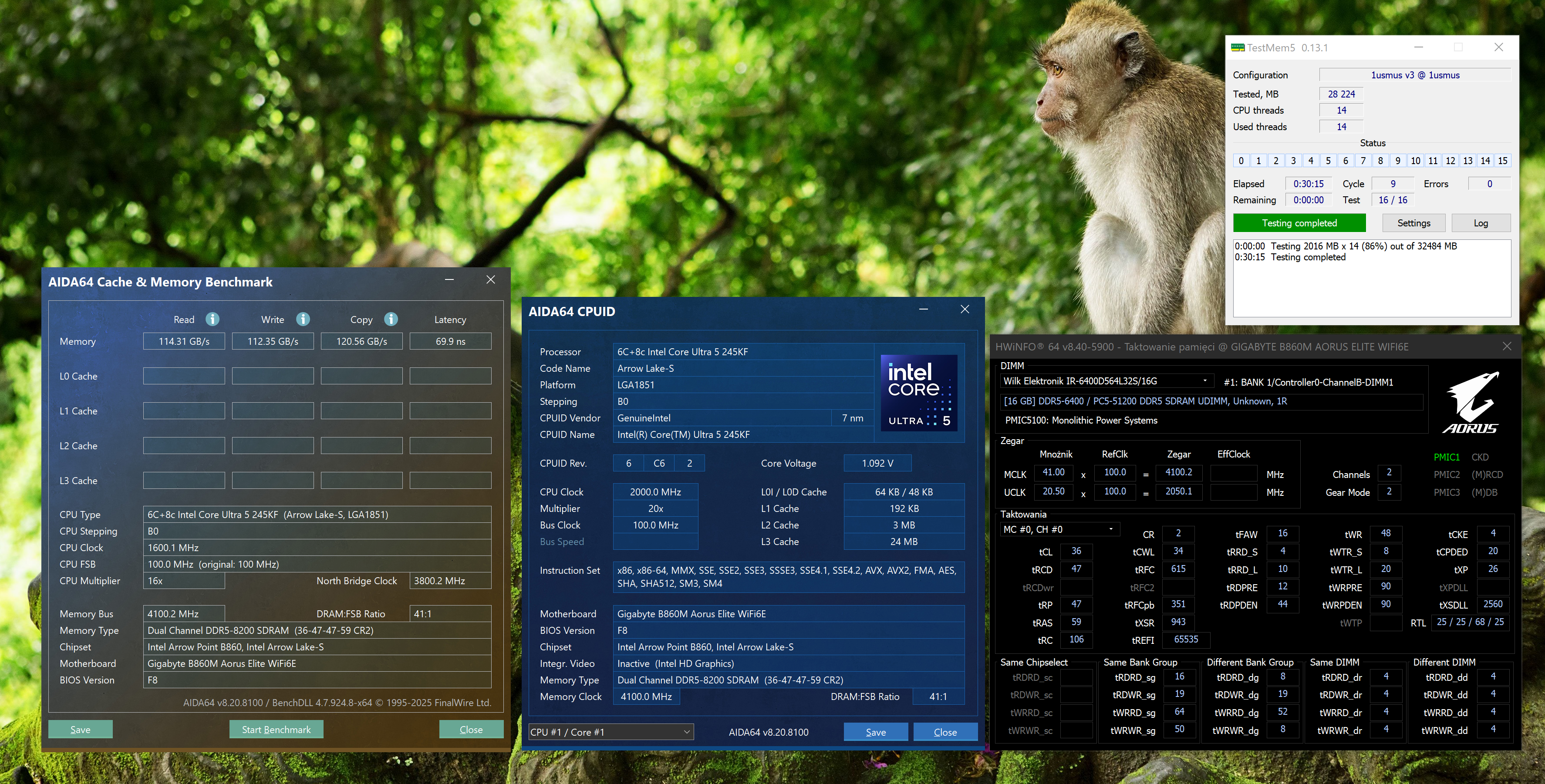Click the Read info icon
The image size is (1545, 784).
pos(213,319)
